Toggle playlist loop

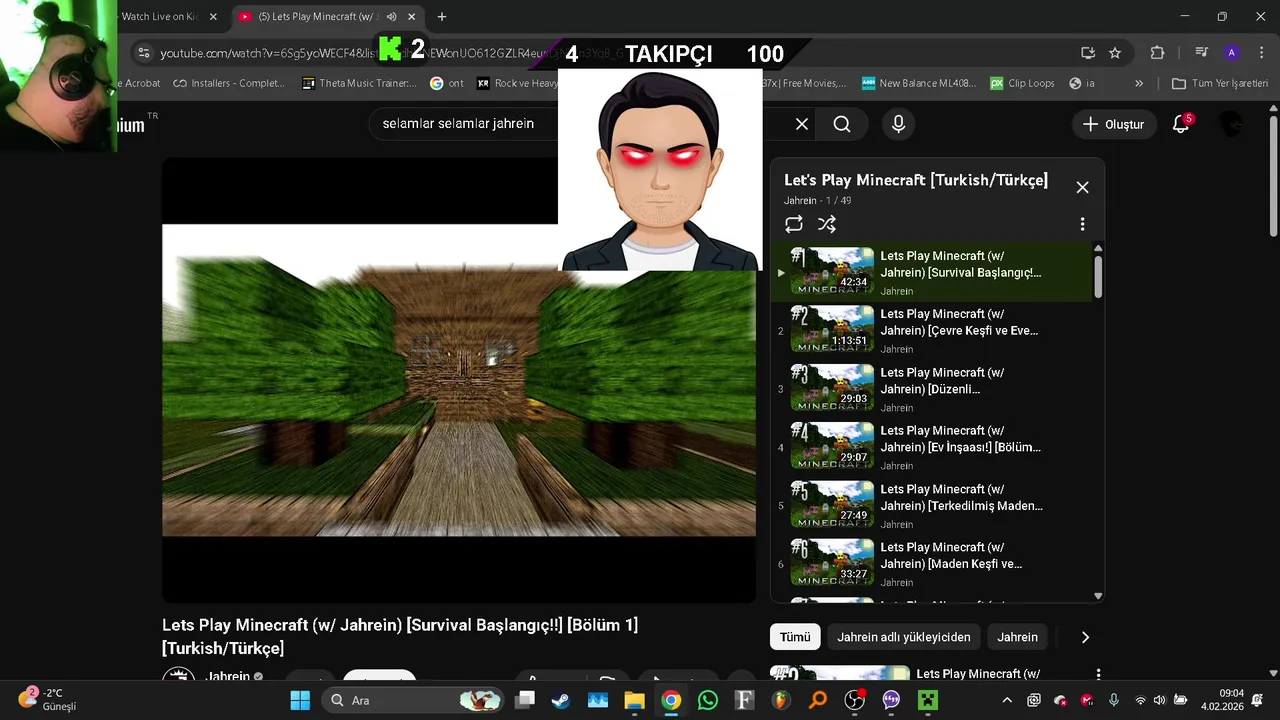point(794,224)
